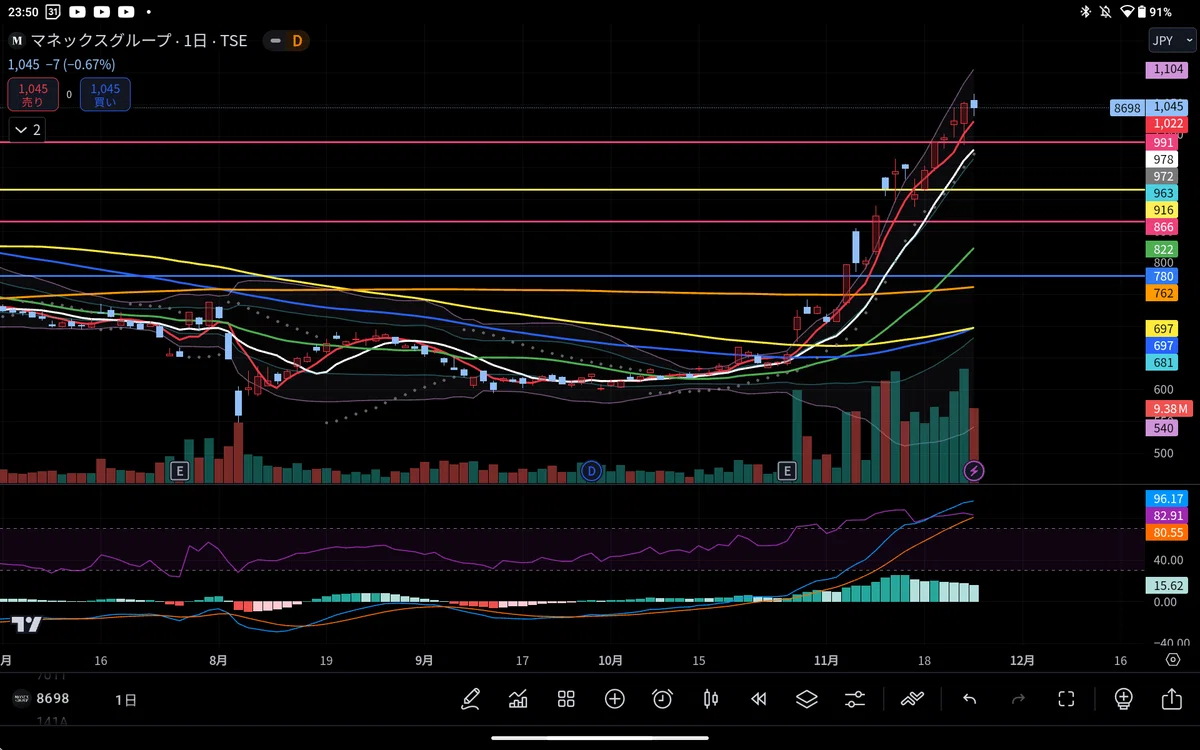Select the pink 991 price label

point(1163,143)
